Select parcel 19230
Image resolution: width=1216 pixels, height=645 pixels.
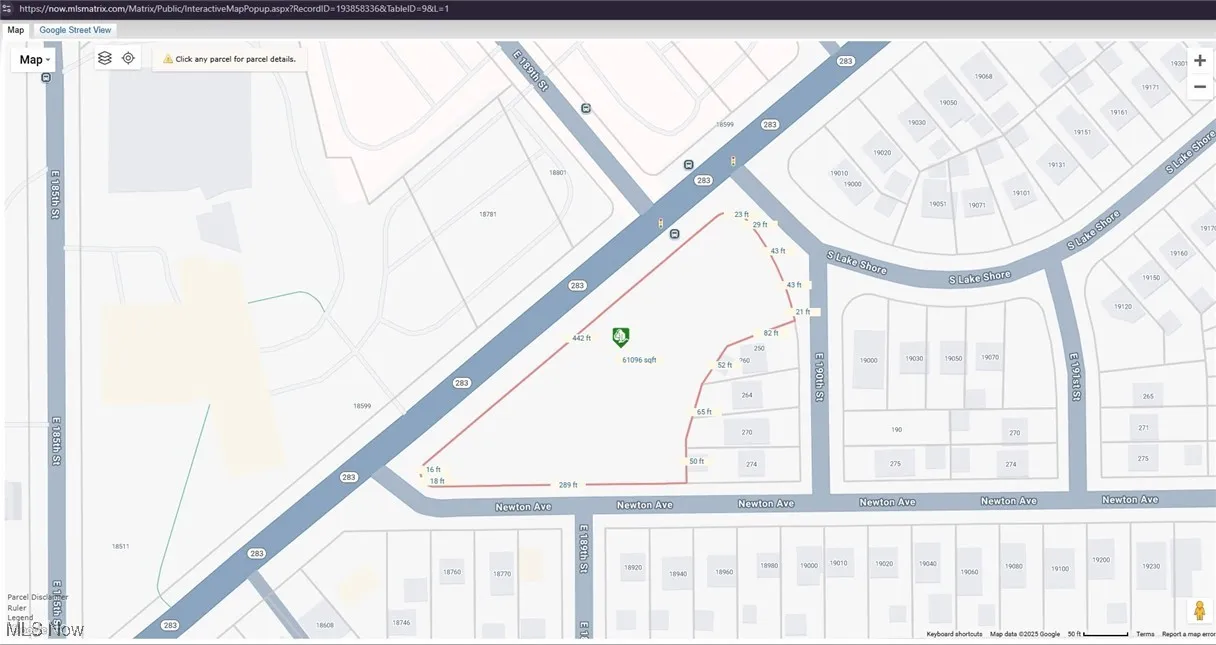tap(1151, 567)
